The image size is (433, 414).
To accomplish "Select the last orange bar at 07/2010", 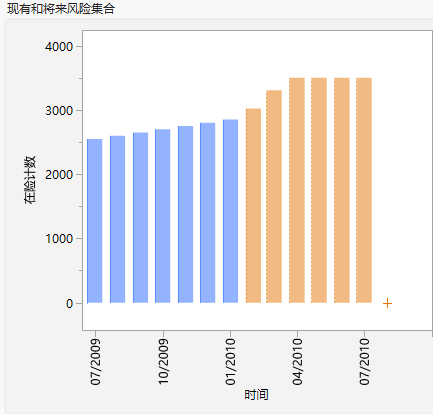I will pyautogui.click(x=364, y=190).
